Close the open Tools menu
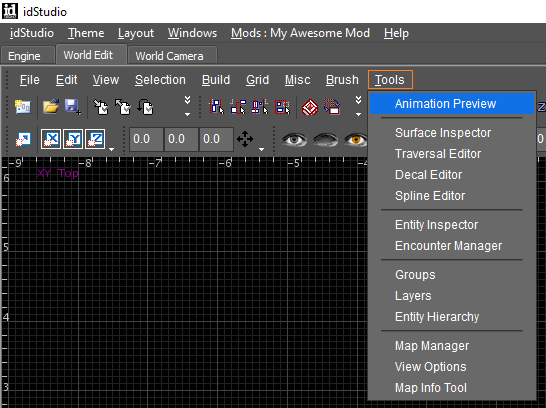Image resolution: width=546 pixels, height=408 pixels. point(390,80)
